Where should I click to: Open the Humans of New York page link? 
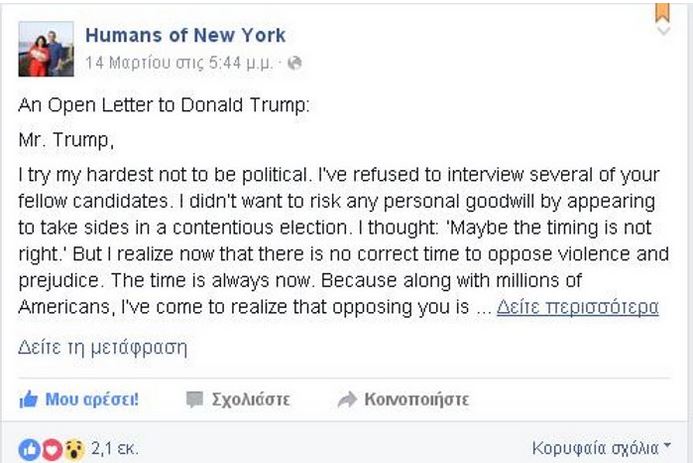point(185,35)
